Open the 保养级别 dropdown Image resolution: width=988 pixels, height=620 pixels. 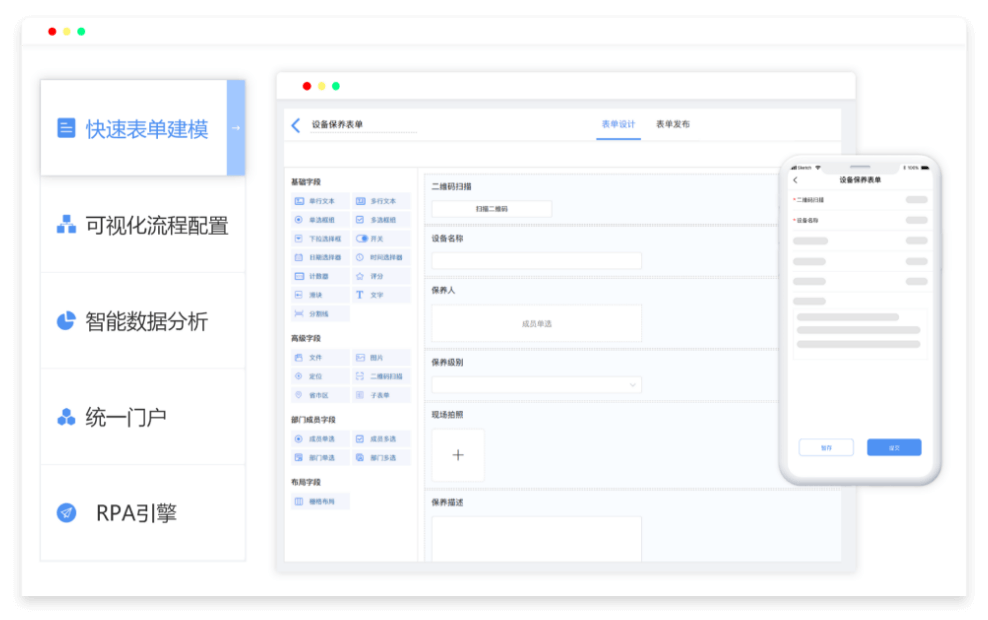[x=536, y=384]
